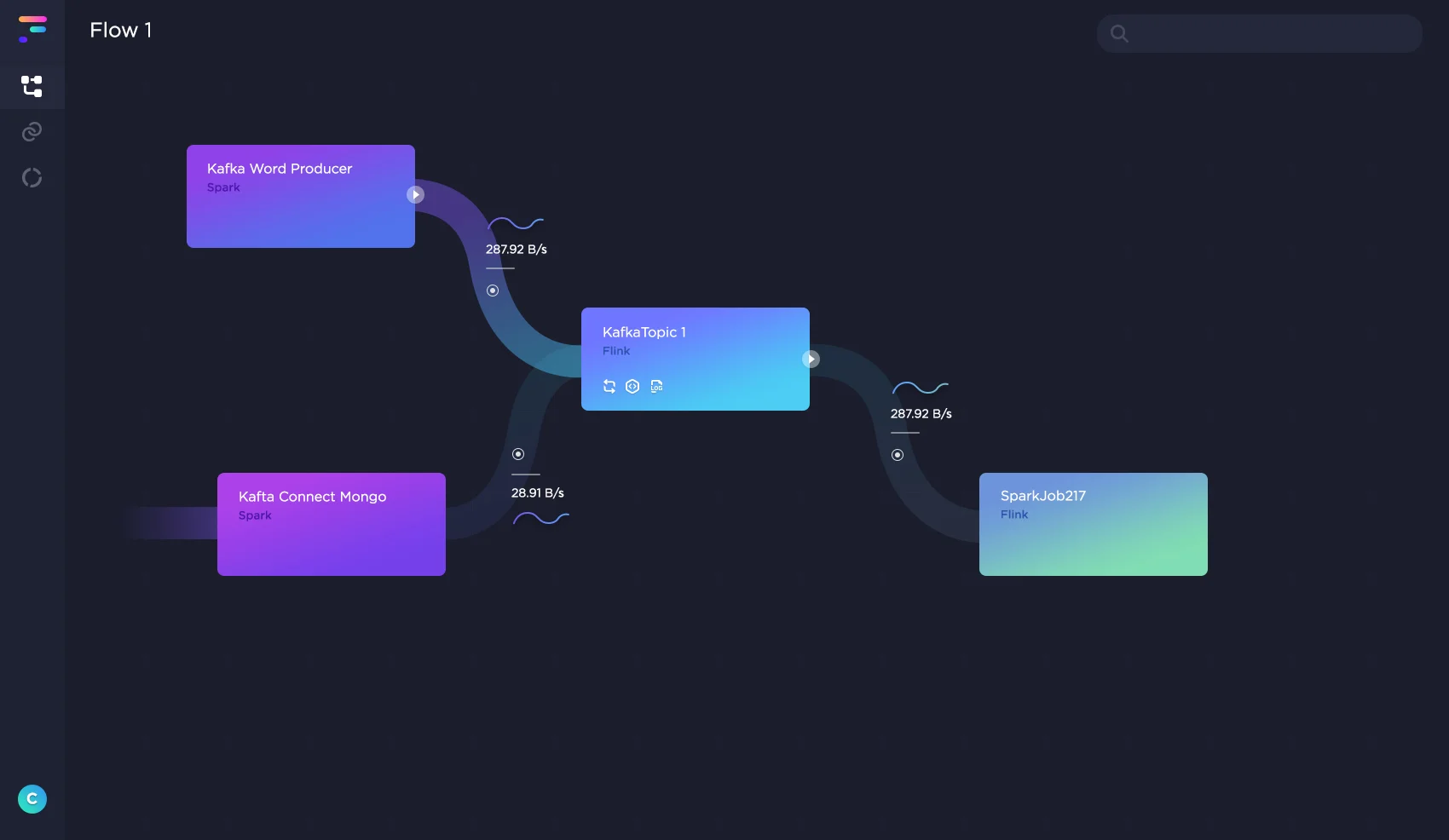Click the restart loop icon in KafkaTopic 1
1449x840 pixels.
pyautogui.click(x=609, y=386)
